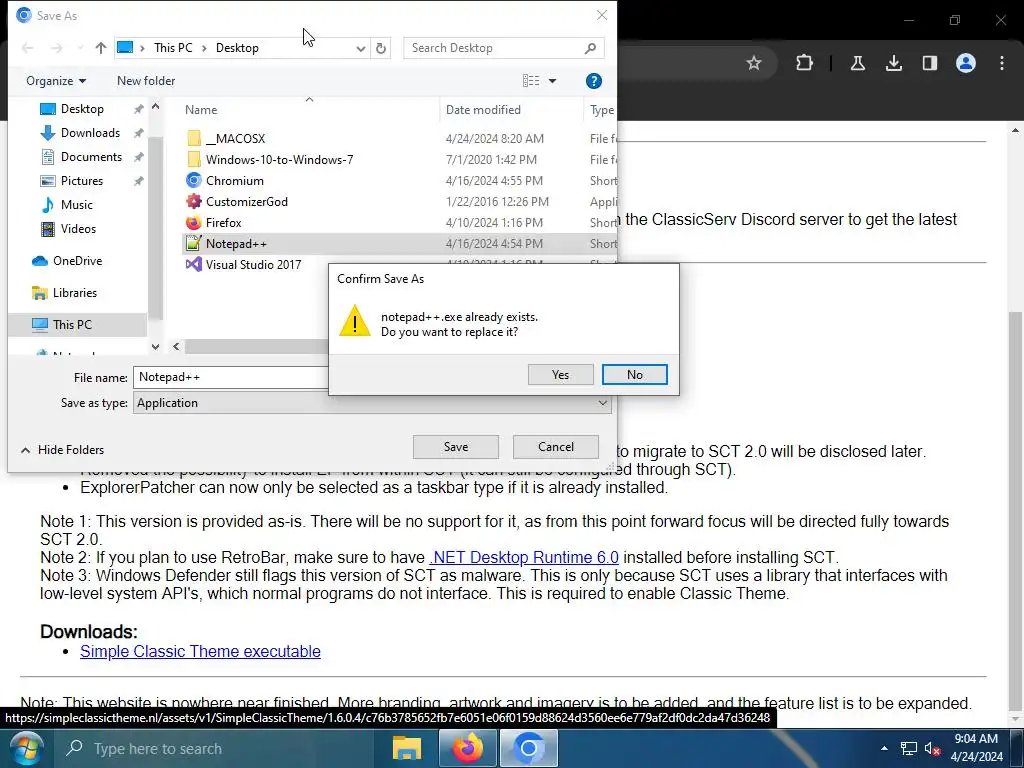Open the Windows Start button

[x=25, y=748]
